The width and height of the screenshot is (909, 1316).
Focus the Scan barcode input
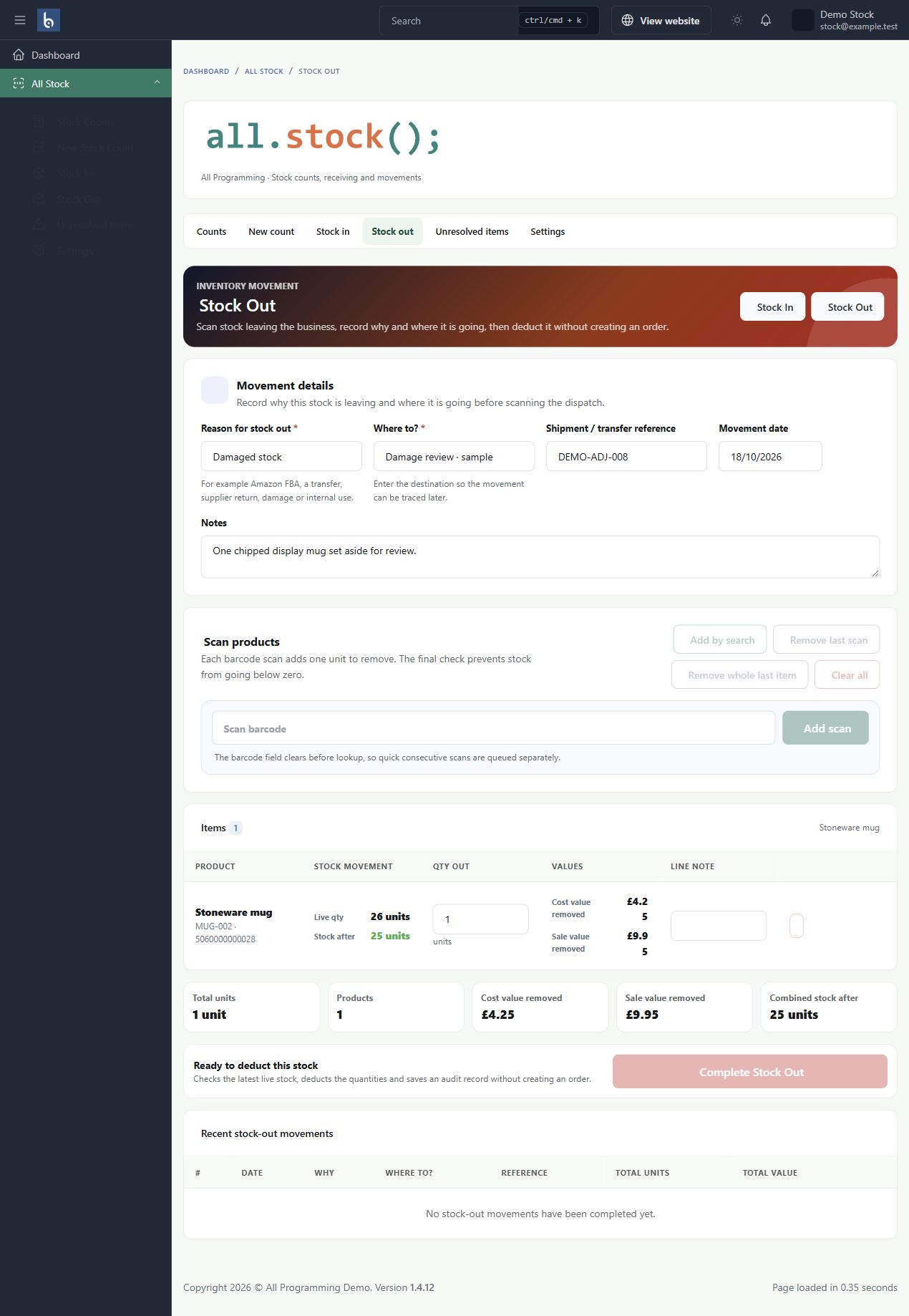pos(493,728)
